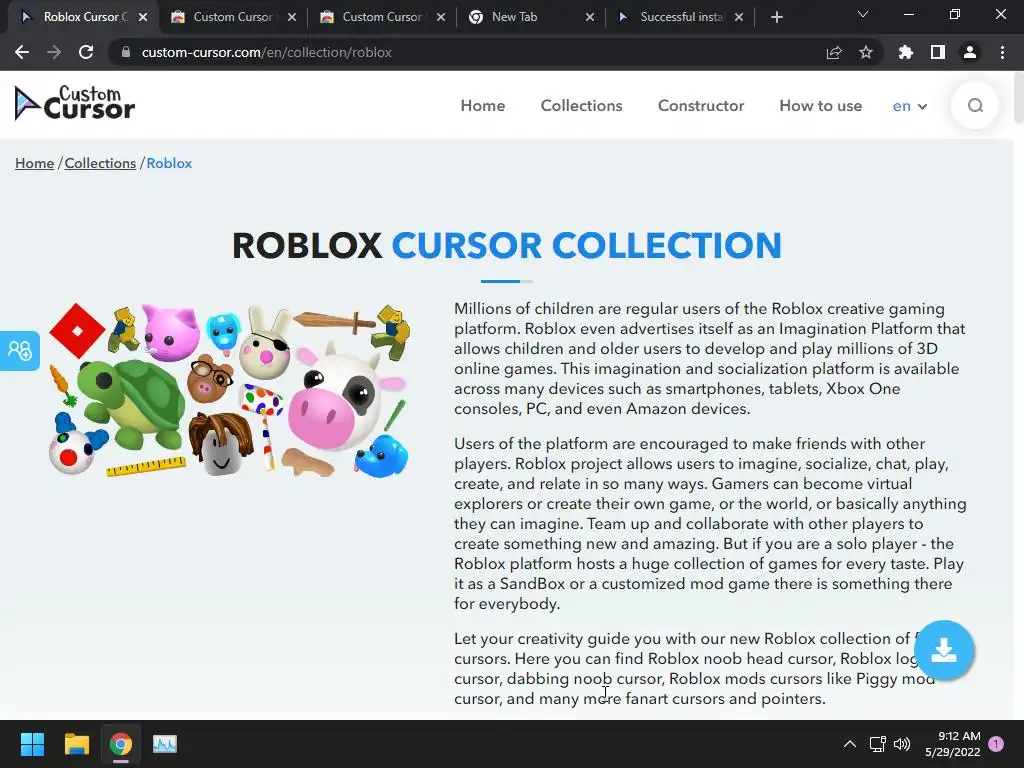The height and width of the screenshot is (768, 1024).
Task: Follow the Collections breadcrumb link
Action: coord(100,163)
